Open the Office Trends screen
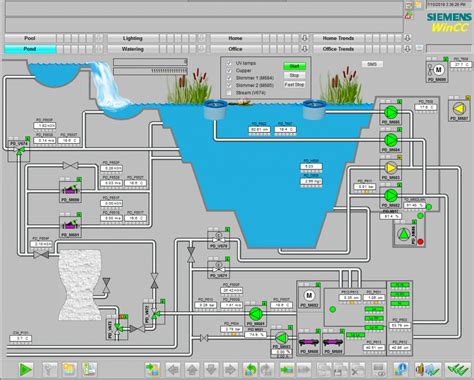 (338, 49)
